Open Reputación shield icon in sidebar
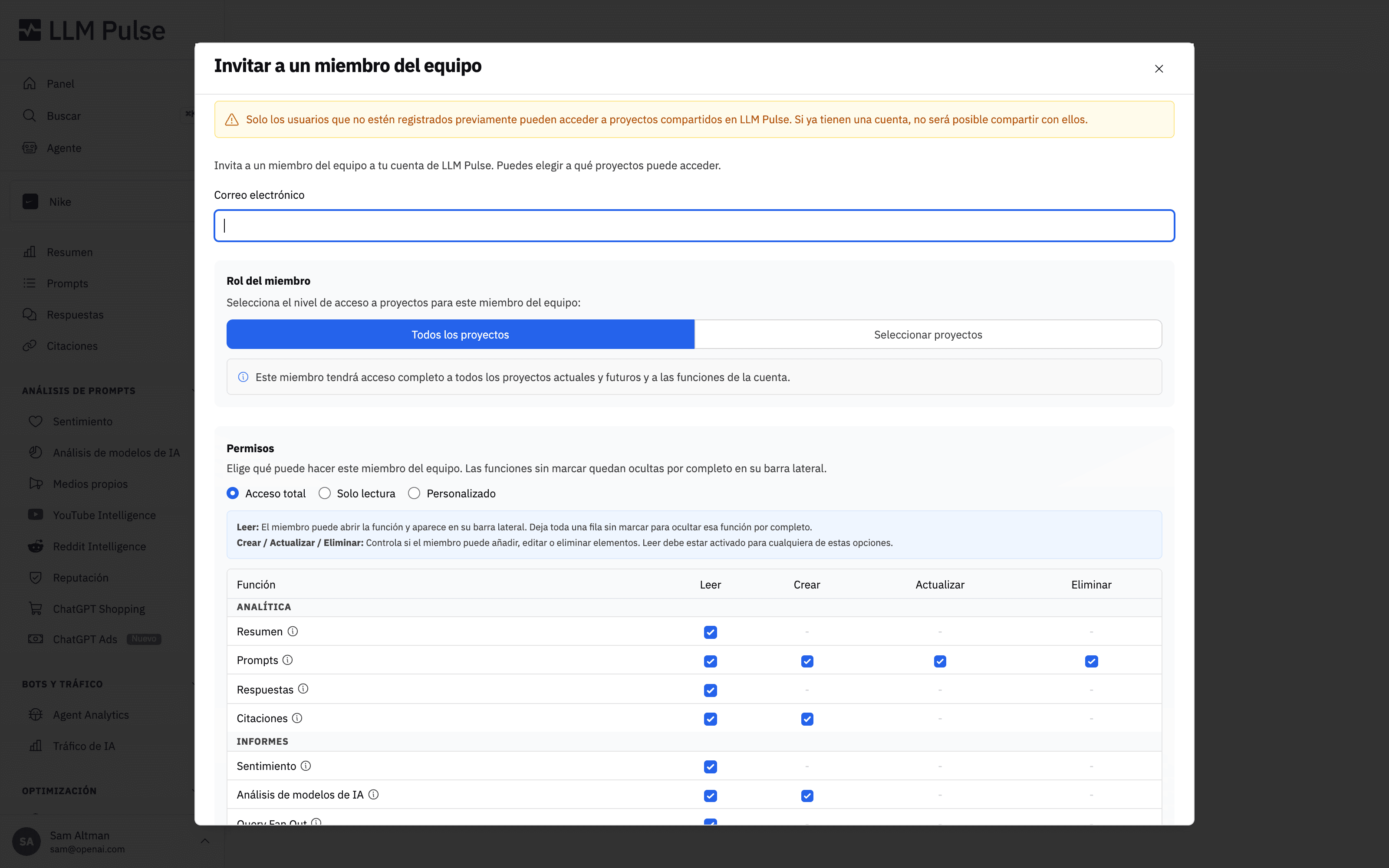 point(36,578)
